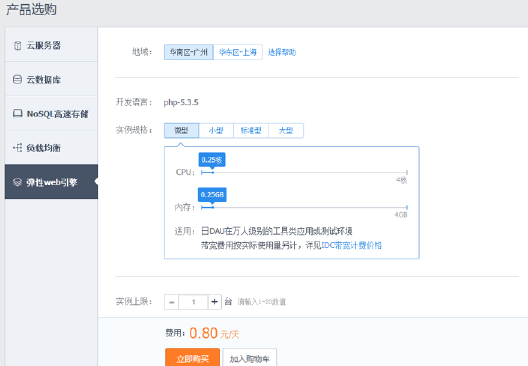Increase instance limit with plus button
Viewport: 528px width, 366px height.
[x=214, y=302]
